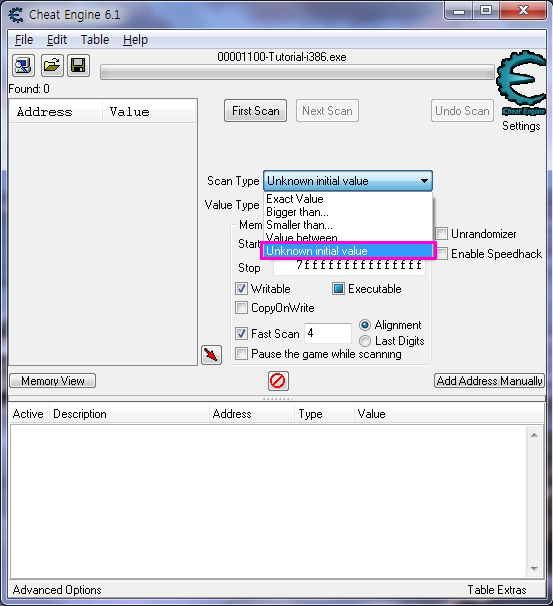Viewport: 553px width, 606px height.
Task: Click the red arrow add-to-list icon
Action: click(211, 354)
